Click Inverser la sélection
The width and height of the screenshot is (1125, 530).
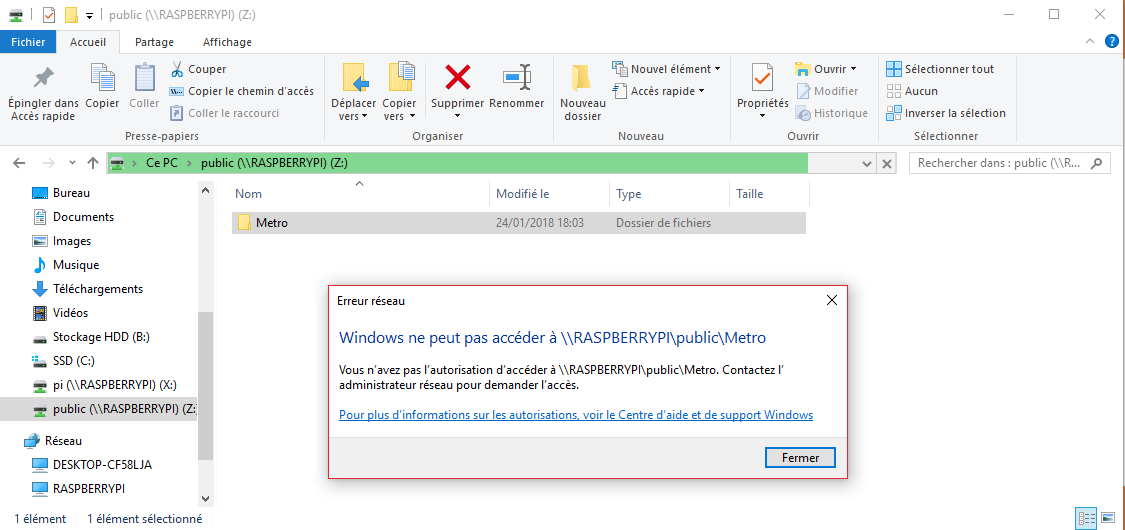(x=946, y=113)
